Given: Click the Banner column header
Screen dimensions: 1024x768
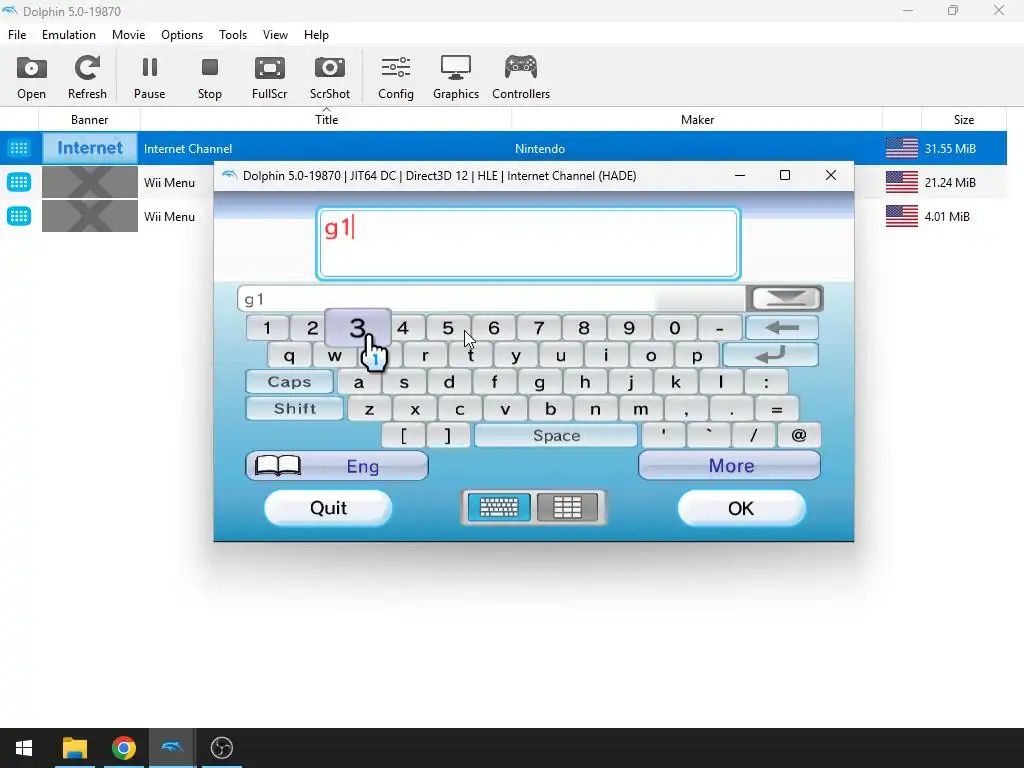Looking at the screenshot, I should (89, 120).
